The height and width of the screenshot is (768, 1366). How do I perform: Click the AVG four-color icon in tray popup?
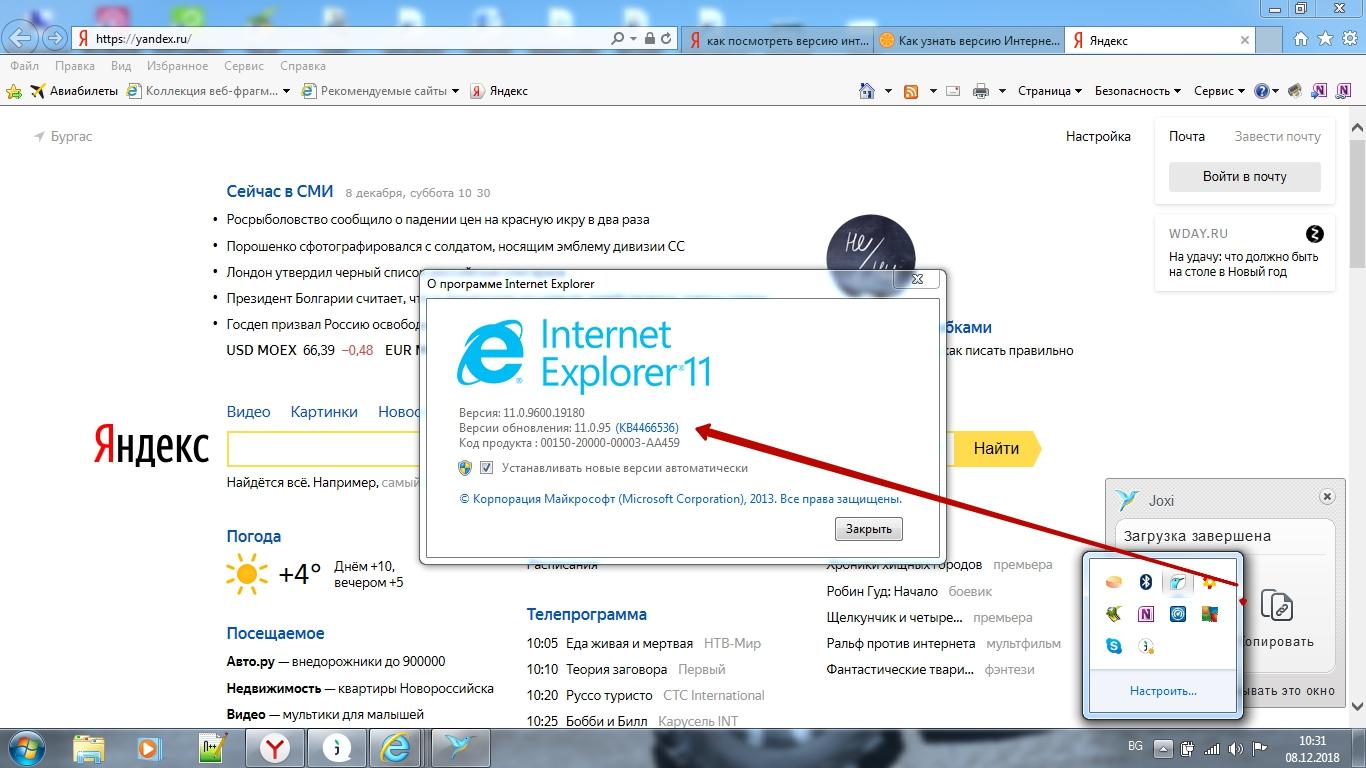click(x=1210, y=614)
